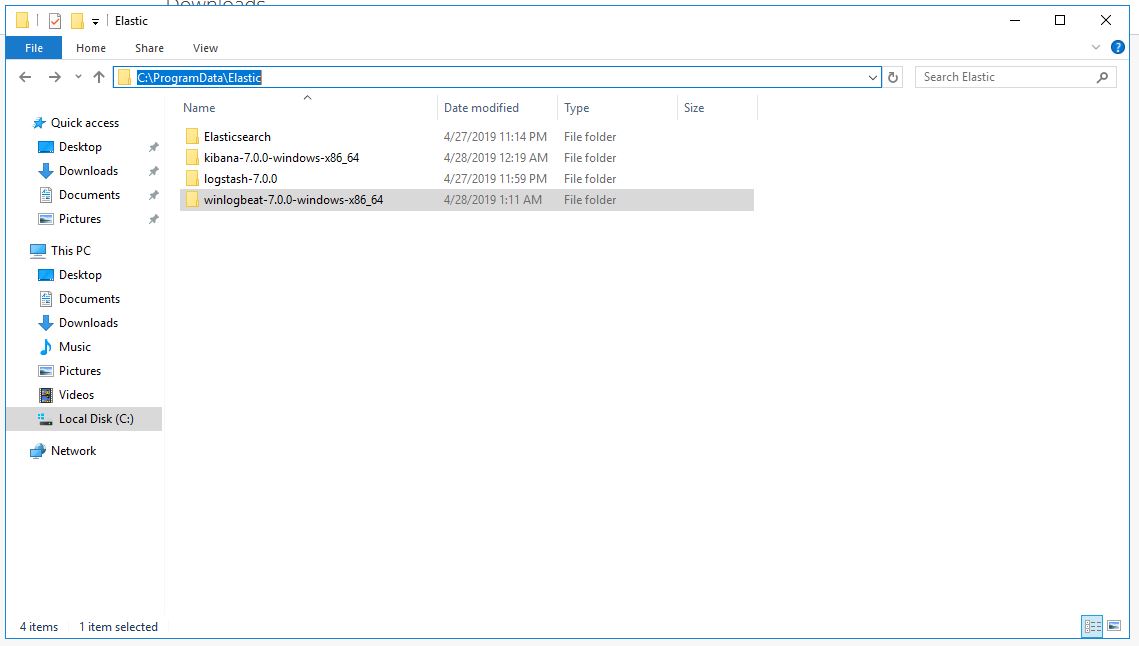Minimize the Elastic window
This screenshot has width=1139, height=646.
(1015, 20)
